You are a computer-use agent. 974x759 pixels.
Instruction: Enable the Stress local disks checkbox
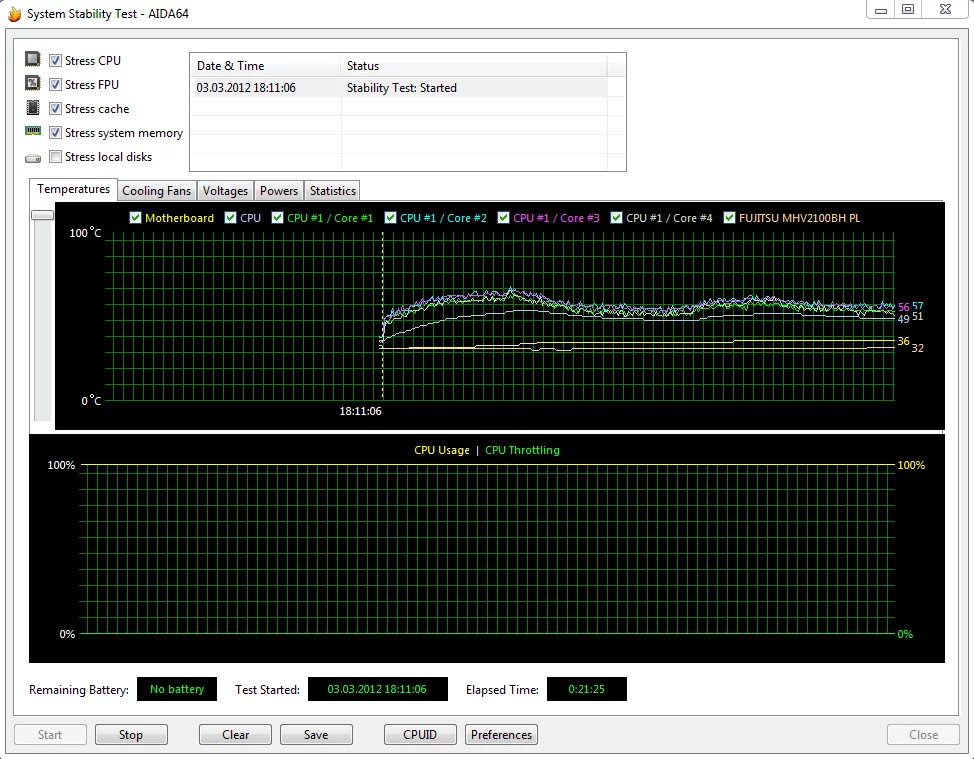click(56, 157)
